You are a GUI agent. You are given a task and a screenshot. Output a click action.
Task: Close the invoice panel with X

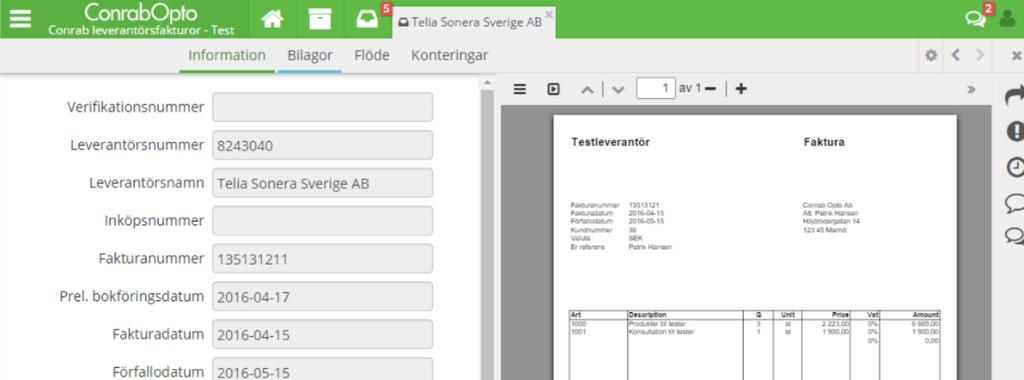pyautogui.click(x=1016, y=55)
